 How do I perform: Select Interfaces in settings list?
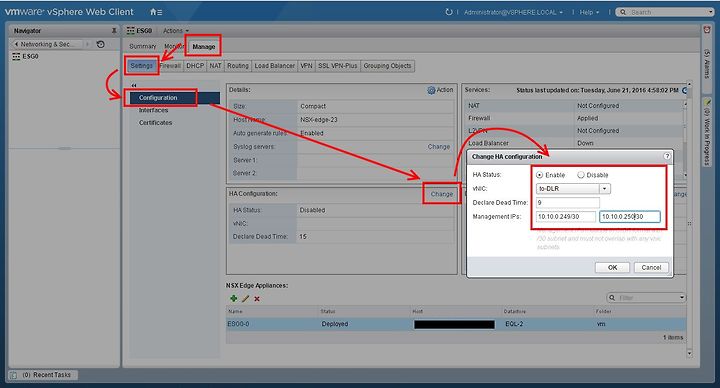[153, 110]
